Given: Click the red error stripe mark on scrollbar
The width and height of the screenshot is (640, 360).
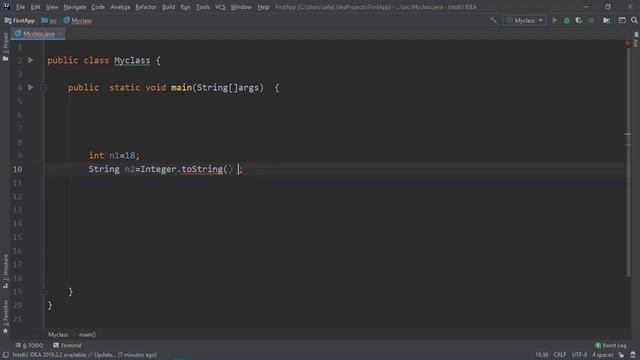Looking at the screenshot, I should 627,145.
